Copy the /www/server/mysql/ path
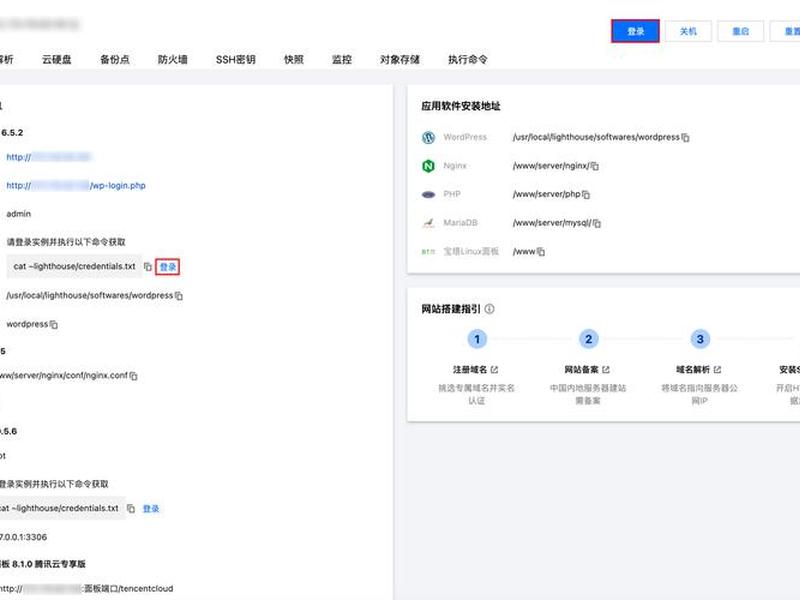 point(596,223)
